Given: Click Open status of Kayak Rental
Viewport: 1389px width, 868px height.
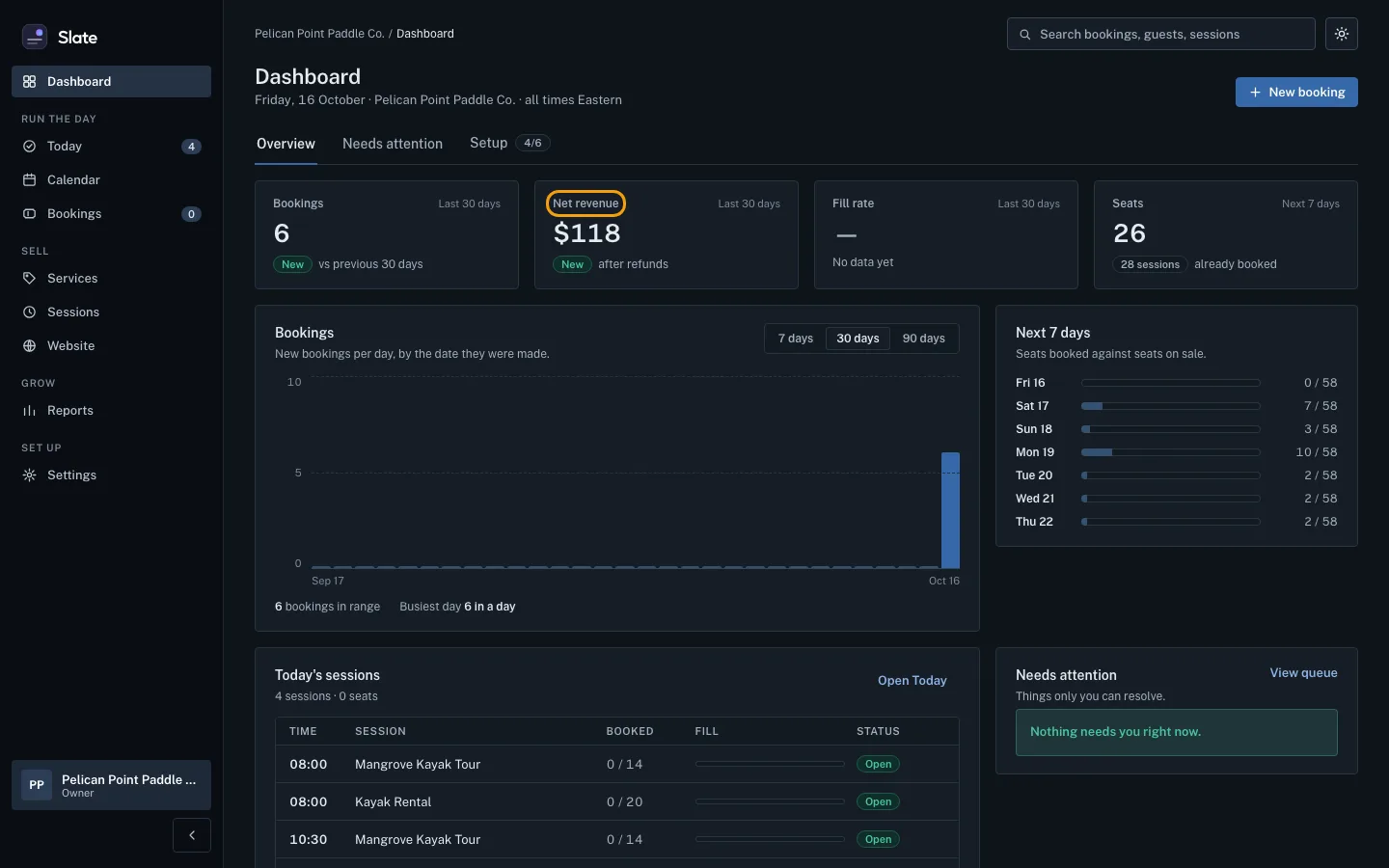Looking at the screenshot, I should [x=878, y=802].
